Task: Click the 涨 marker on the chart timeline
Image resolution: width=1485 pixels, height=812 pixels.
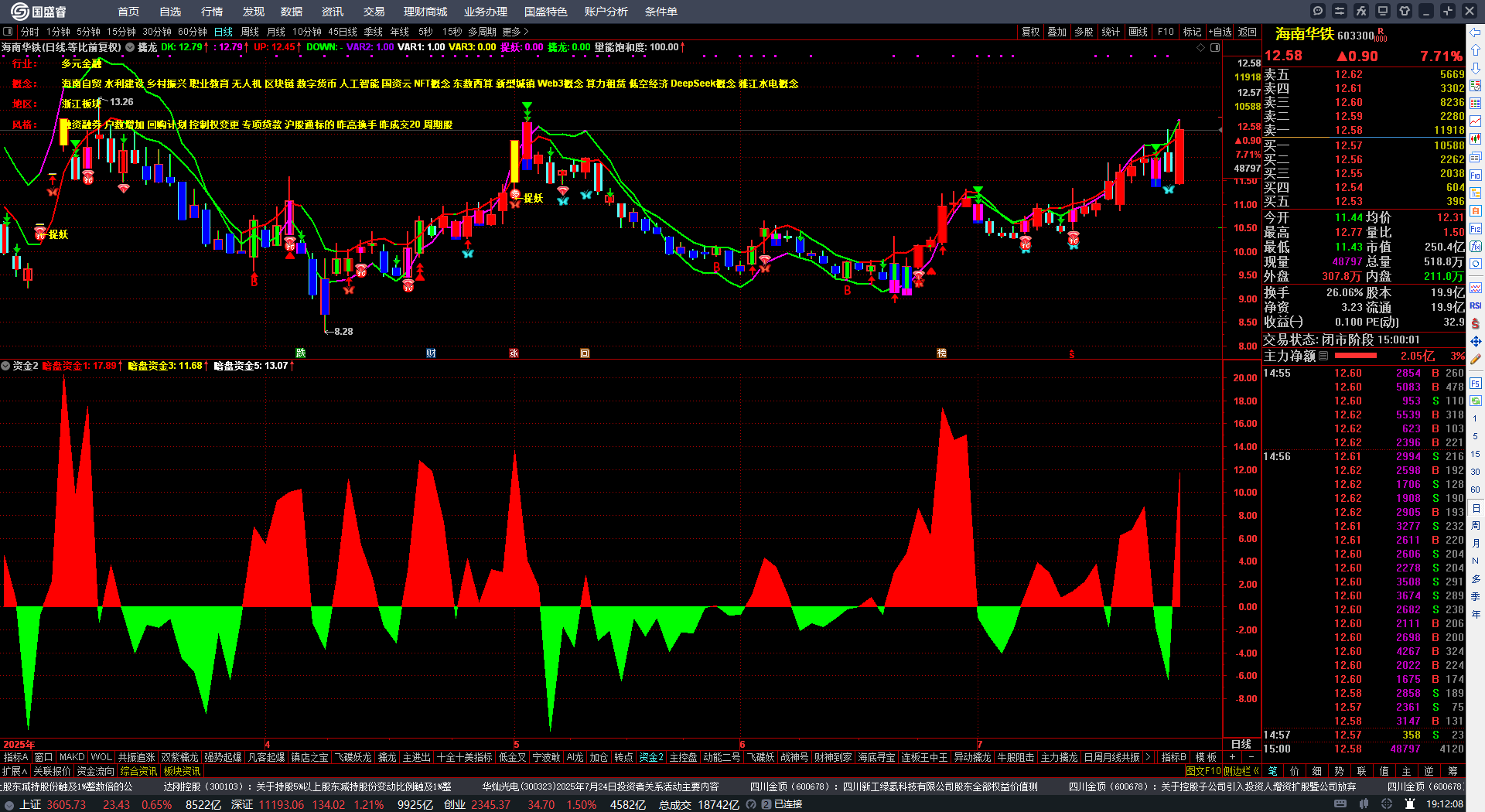Action: pos(514,353)
